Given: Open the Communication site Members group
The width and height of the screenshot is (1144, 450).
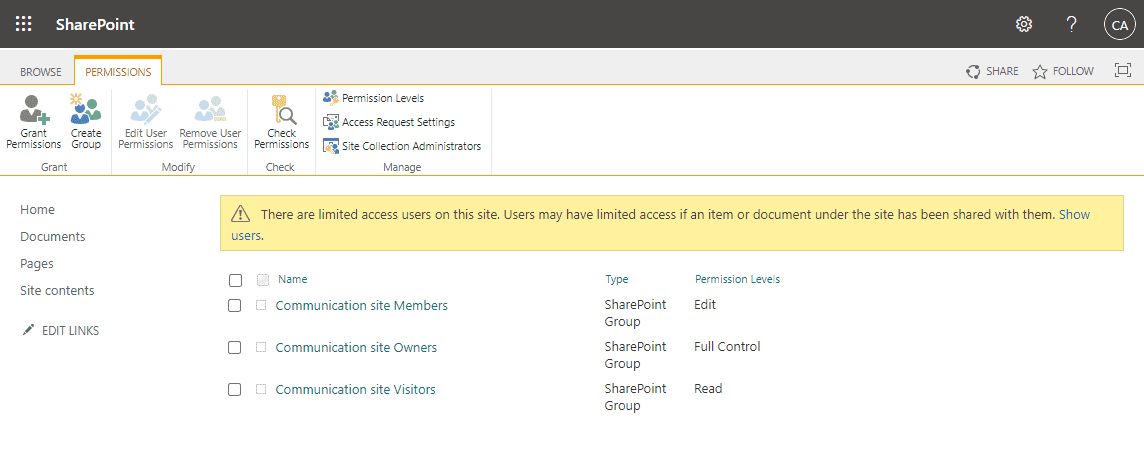Looking at the screenshot, I should click(362, 306).
